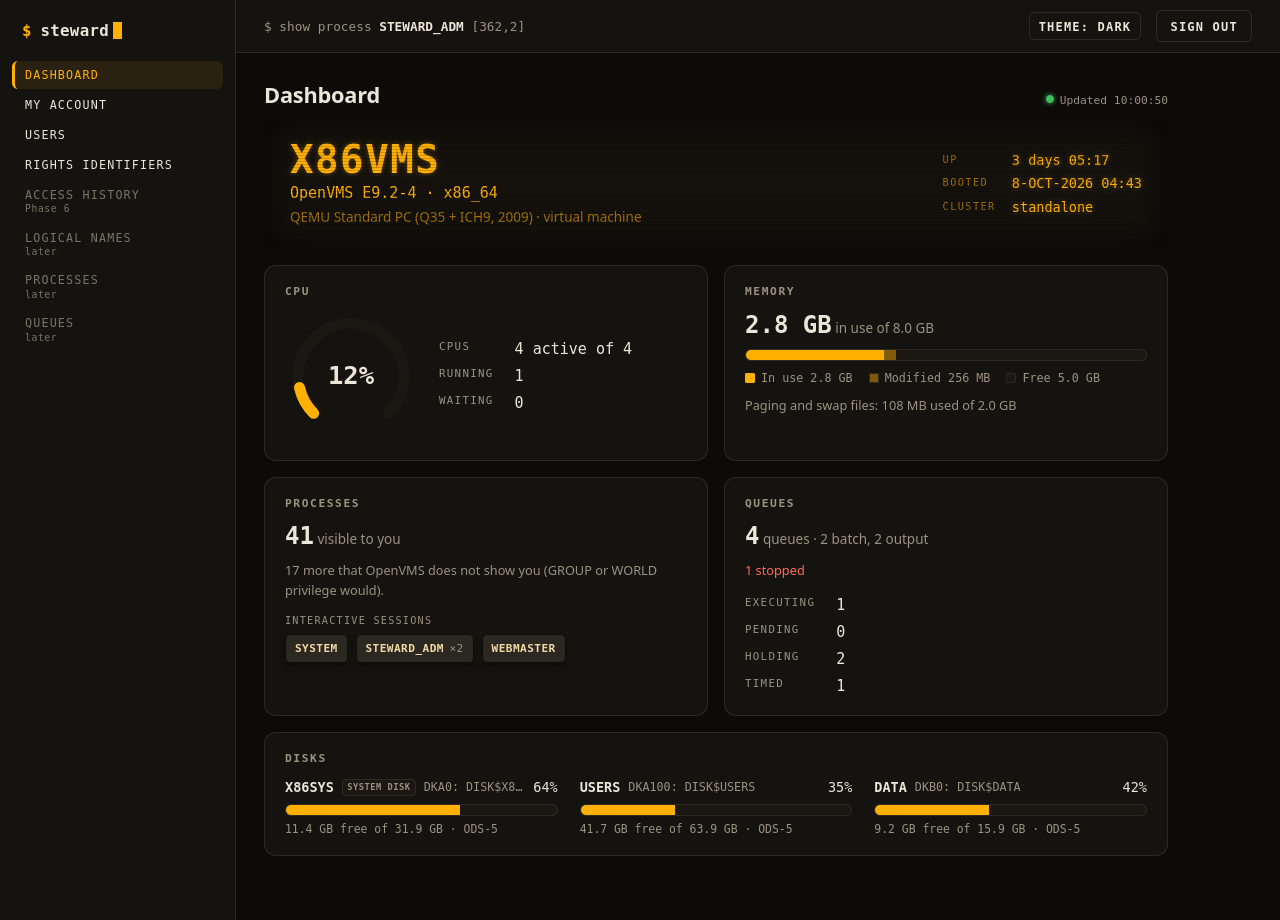Click the 'DKB0: DISK$DATA' device label

968,787
